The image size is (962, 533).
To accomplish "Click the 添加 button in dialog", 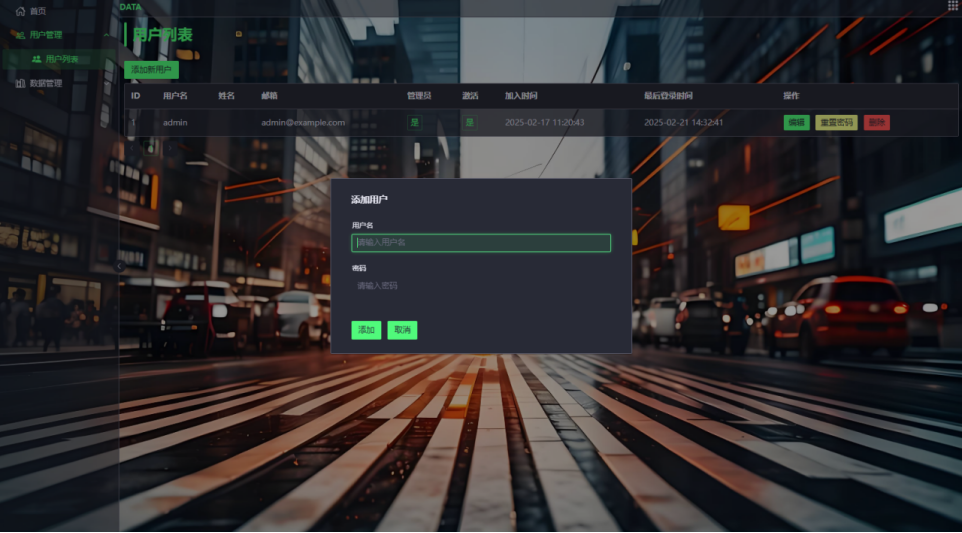I will click(366, 330).
